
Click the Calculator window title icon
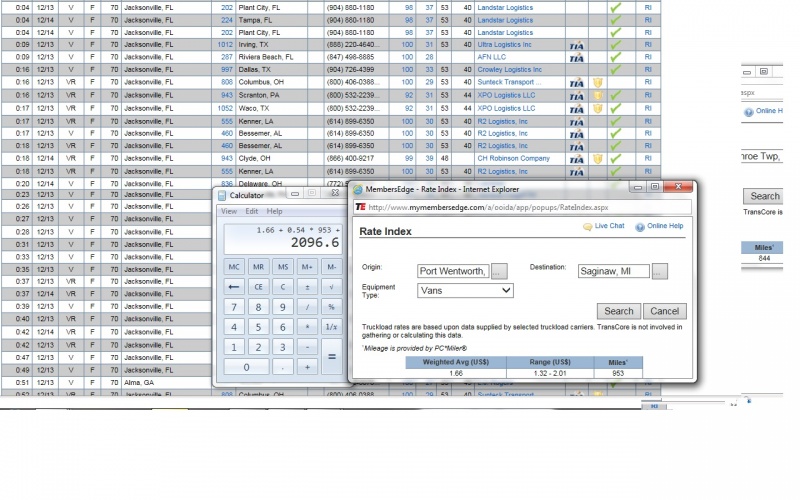[222, 195]
